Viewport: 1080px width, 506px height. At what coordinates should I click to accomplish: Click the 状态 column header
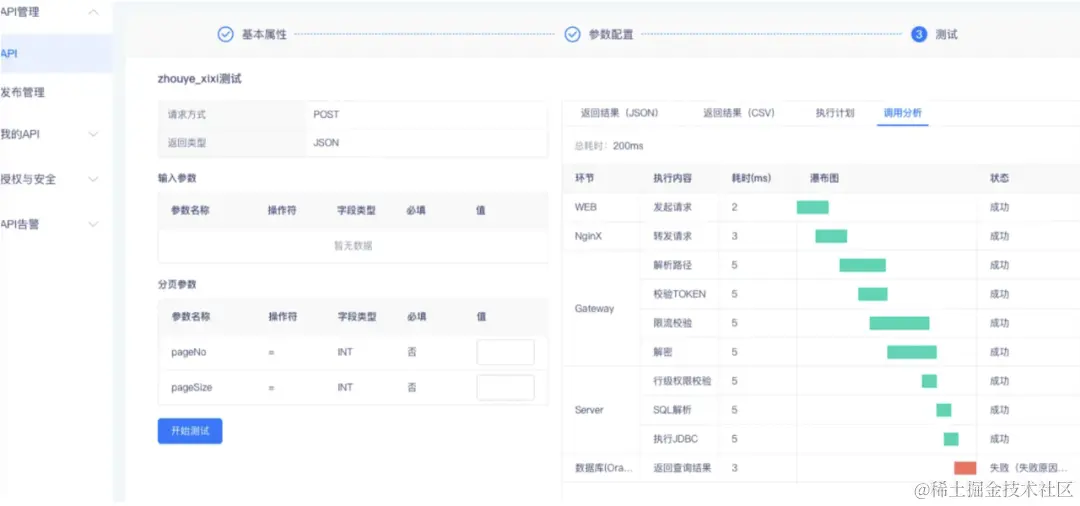tap(999, 178)
